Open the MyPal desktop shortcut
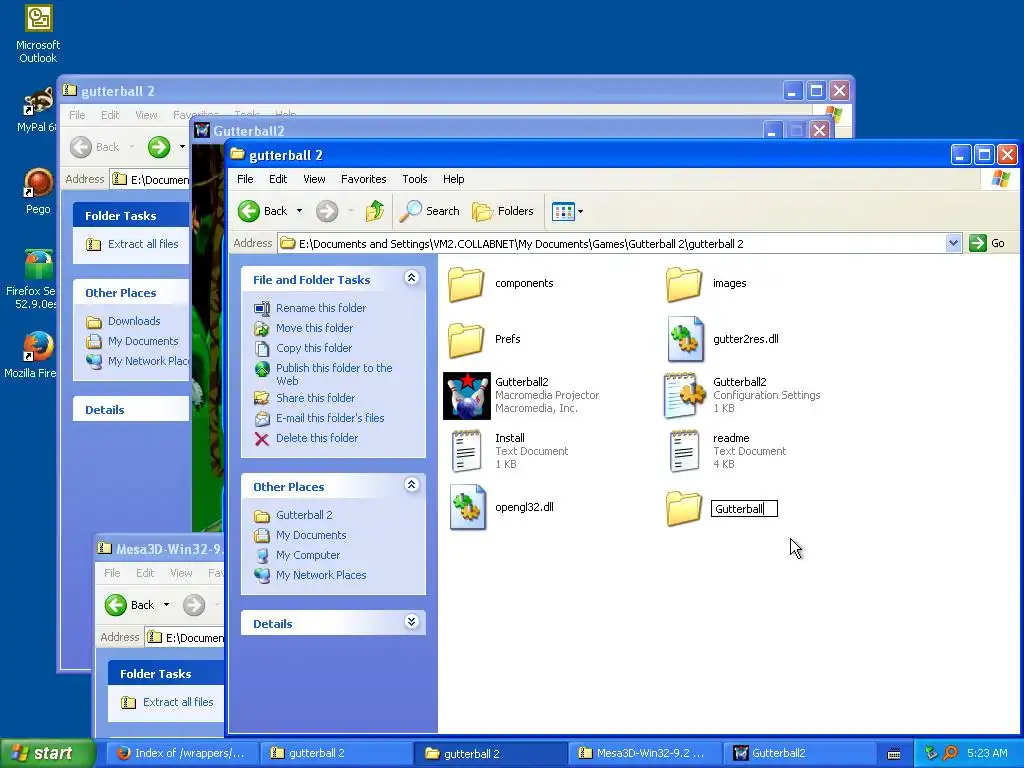 click(x=37, y=108)
